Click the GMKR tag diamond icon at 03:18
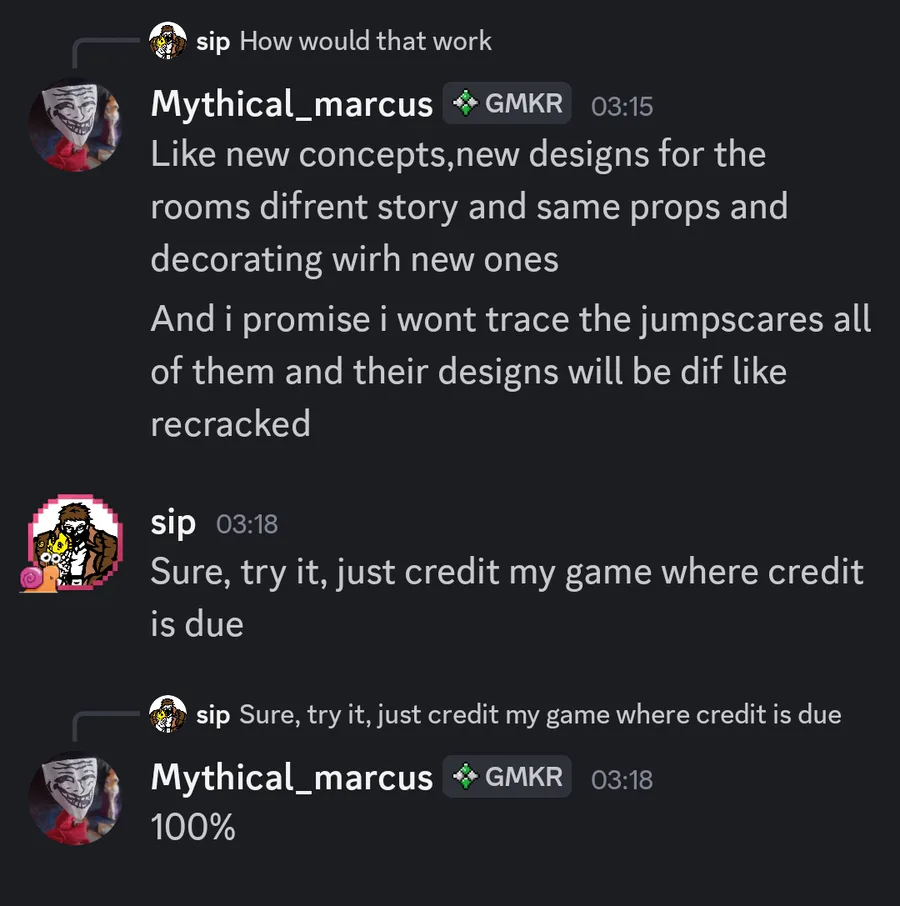Image resolution: width=900 pixels, height=906 pixels. pyautogui.click(x=465, y=777)
